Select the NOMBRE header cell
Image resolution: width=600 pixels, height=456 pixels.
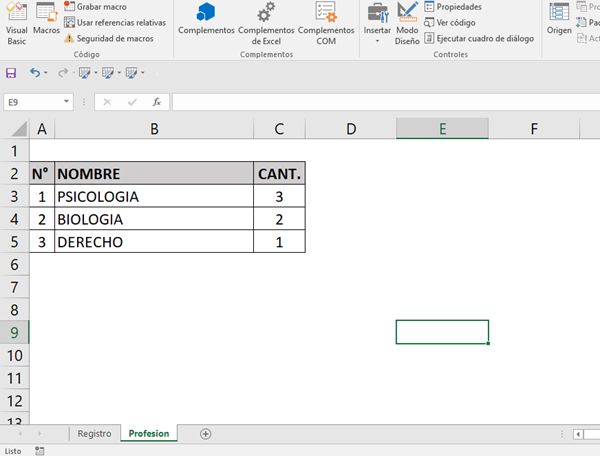[154, 174]
